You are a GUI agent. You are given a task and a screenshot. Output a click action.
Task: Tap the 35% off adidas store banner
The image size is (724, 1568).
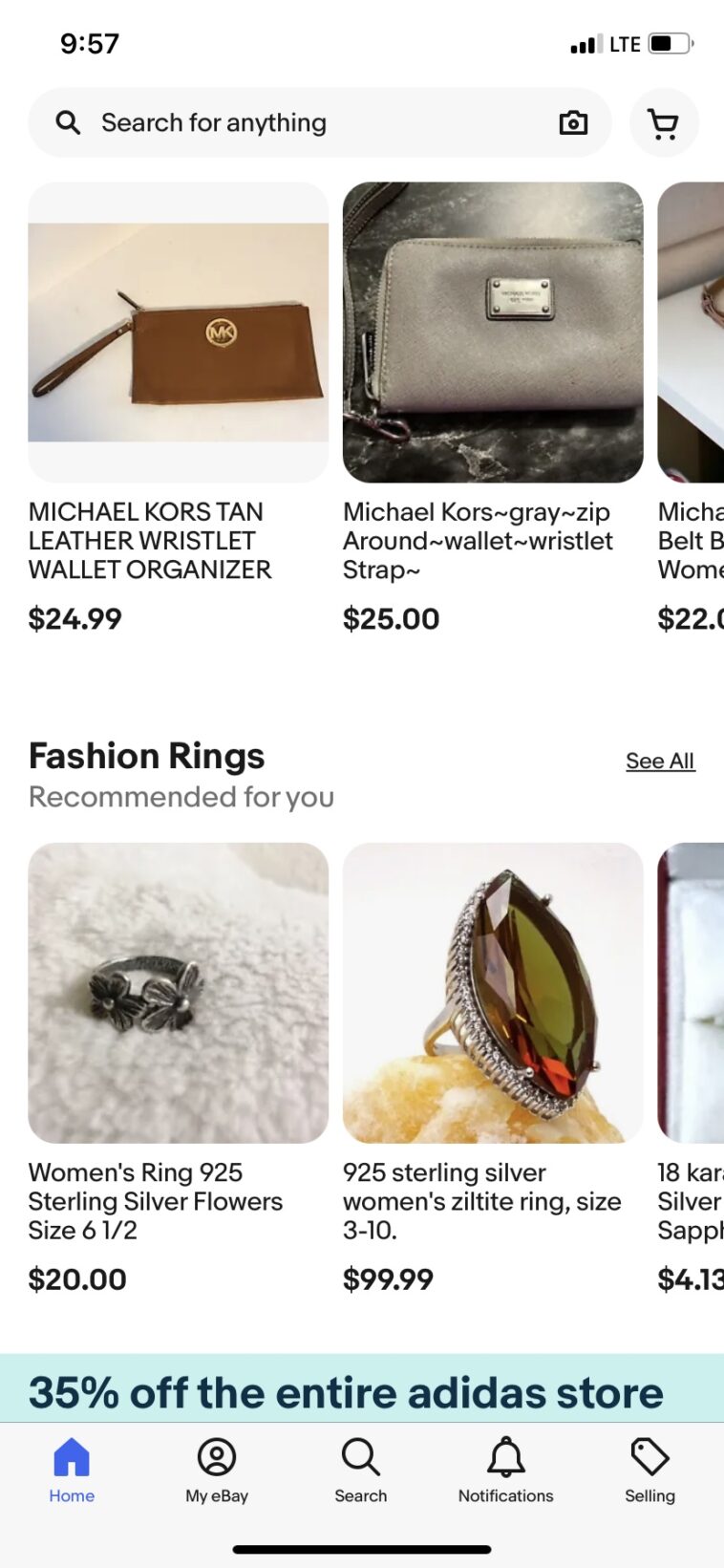[346, 1391]
